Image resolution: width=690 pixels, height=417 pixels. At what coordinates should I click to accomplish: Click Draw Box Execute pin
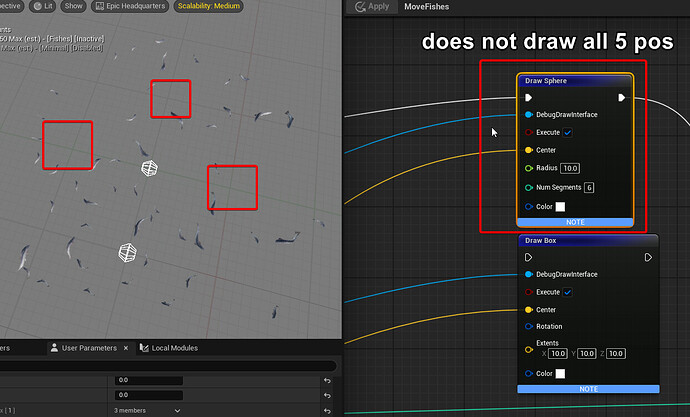coord(529,292)
